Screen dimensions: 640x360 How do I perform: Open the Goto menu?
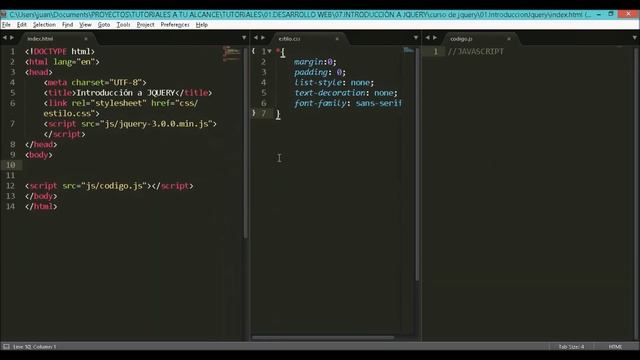[104, 24]
